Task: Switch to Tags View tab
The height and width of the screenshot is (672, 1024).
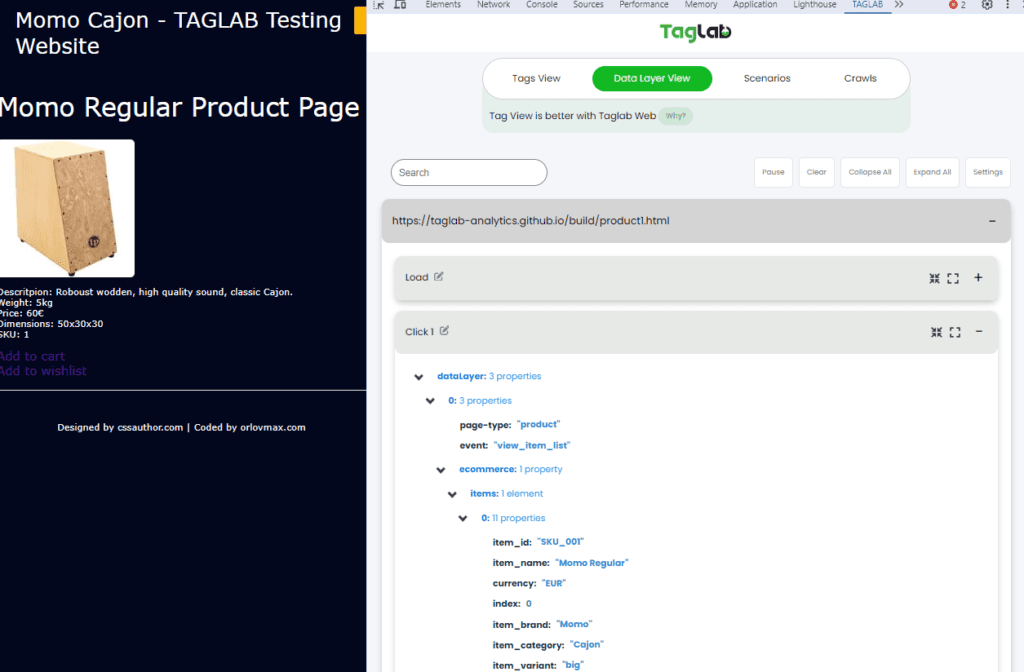Action: click(536, 78)
